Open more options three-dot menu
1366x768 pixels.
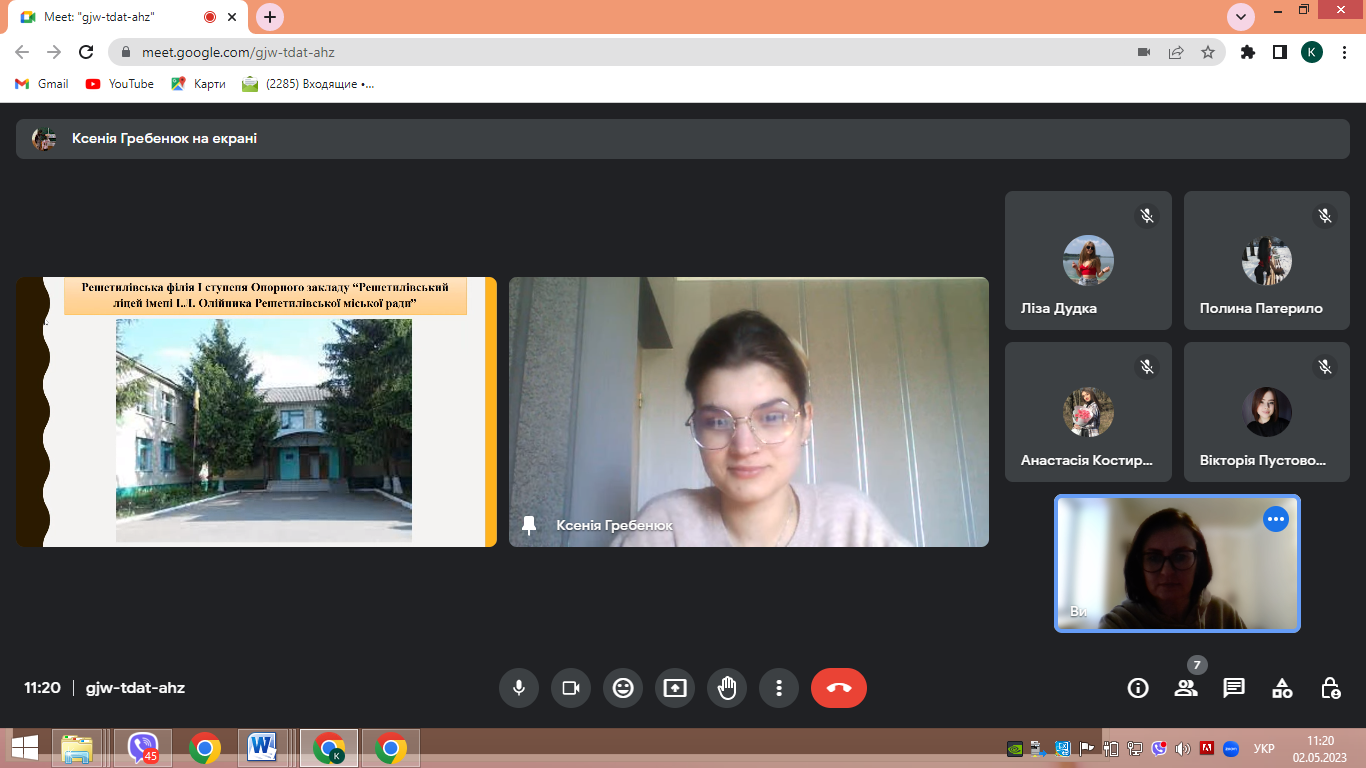pos(779,688)
